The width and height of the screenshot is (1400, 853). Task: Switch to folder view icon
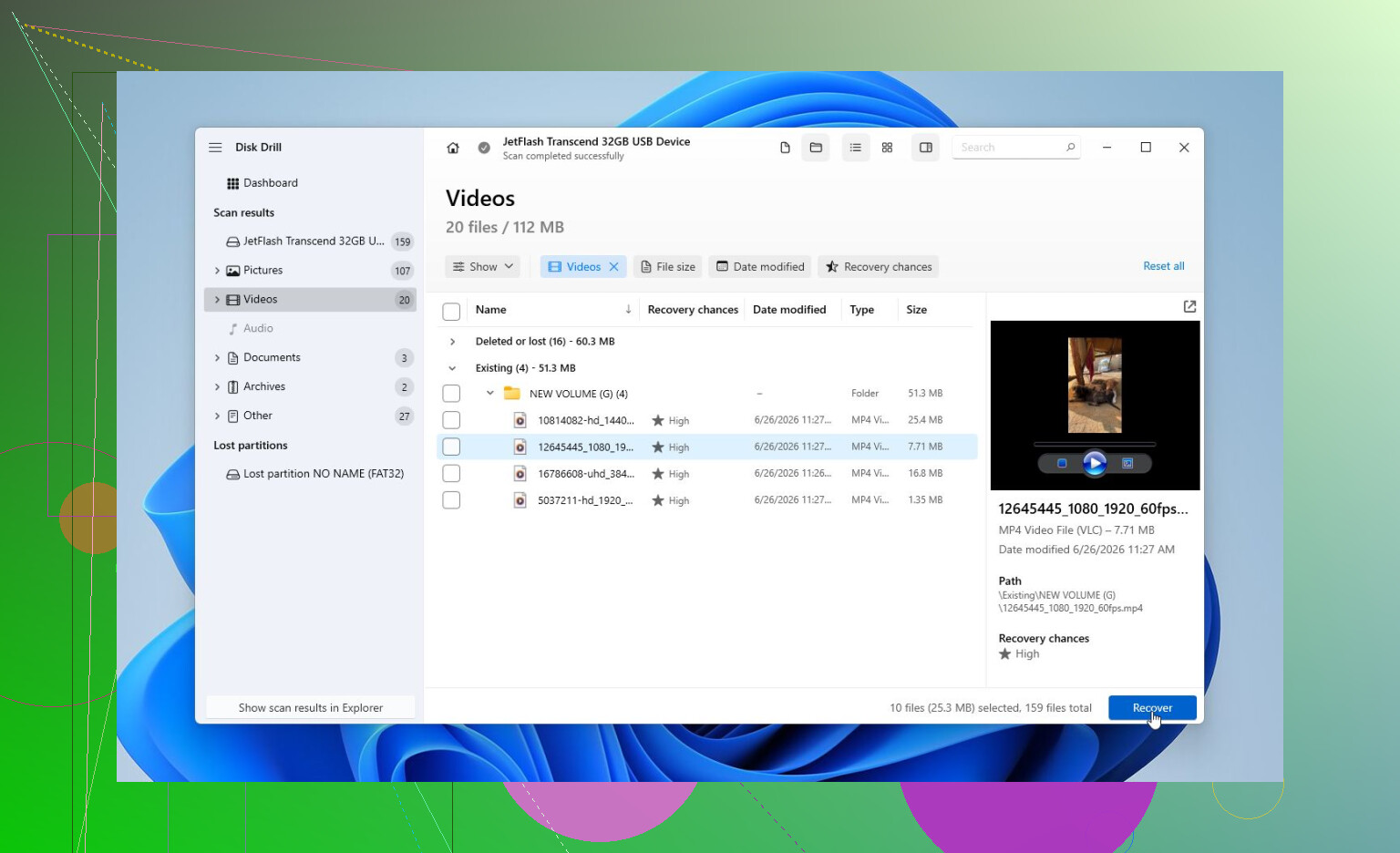816,148
